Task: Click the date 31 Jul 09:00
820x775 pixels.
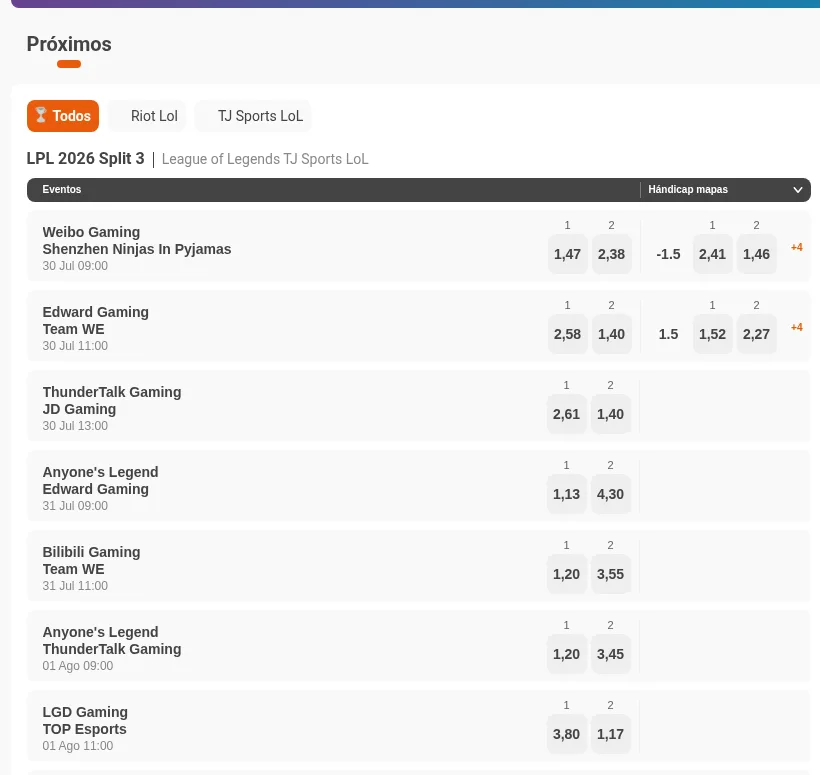Action: click(x=75, y=506)
